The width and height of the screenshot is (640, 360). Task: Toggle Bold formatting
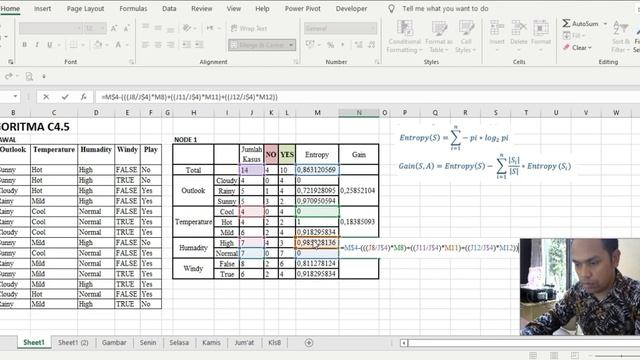pyautogui.click(x=24, y=45)
